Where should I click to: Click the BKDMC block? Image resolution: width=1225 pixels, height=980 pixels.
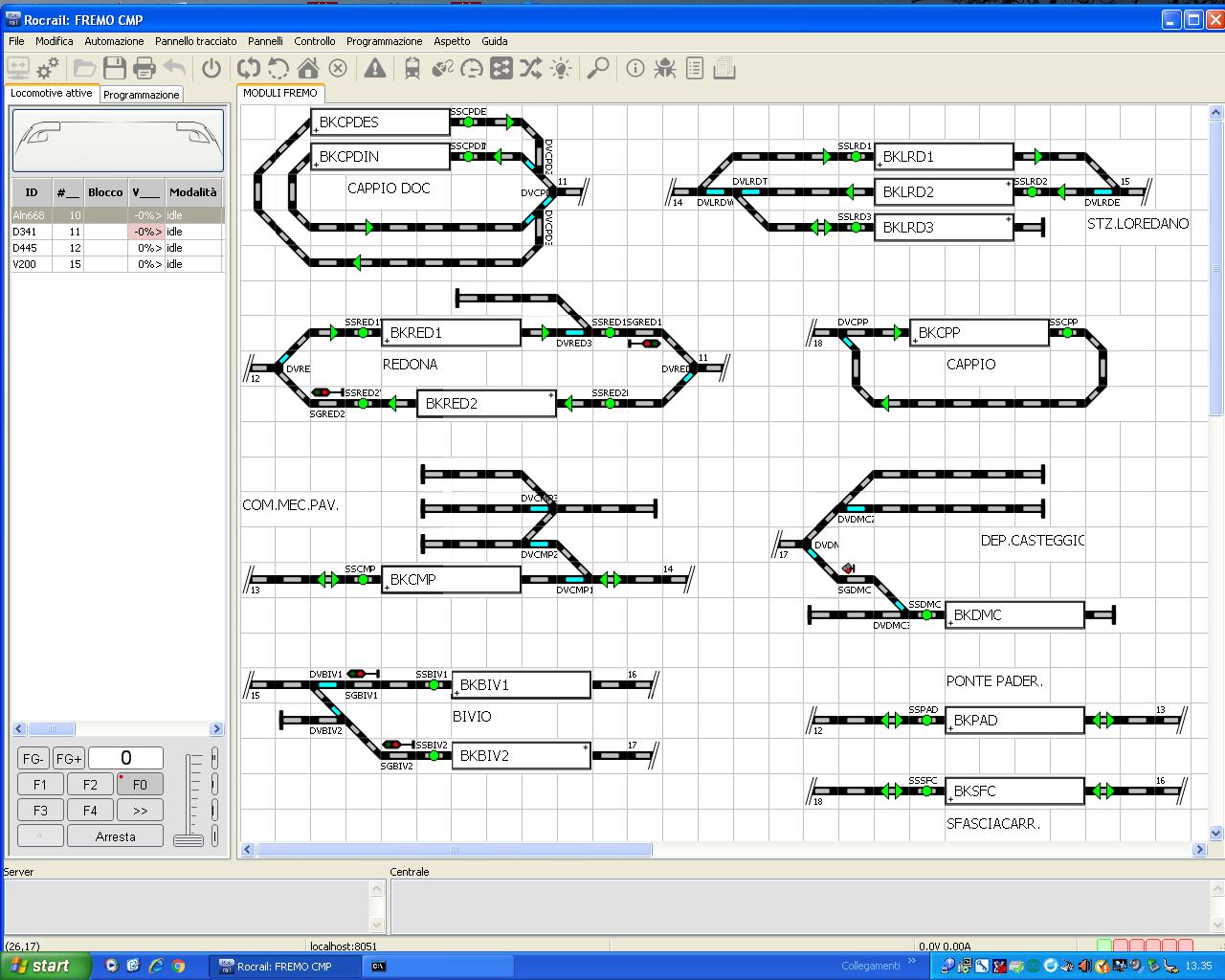click(x=1014, y=614)
